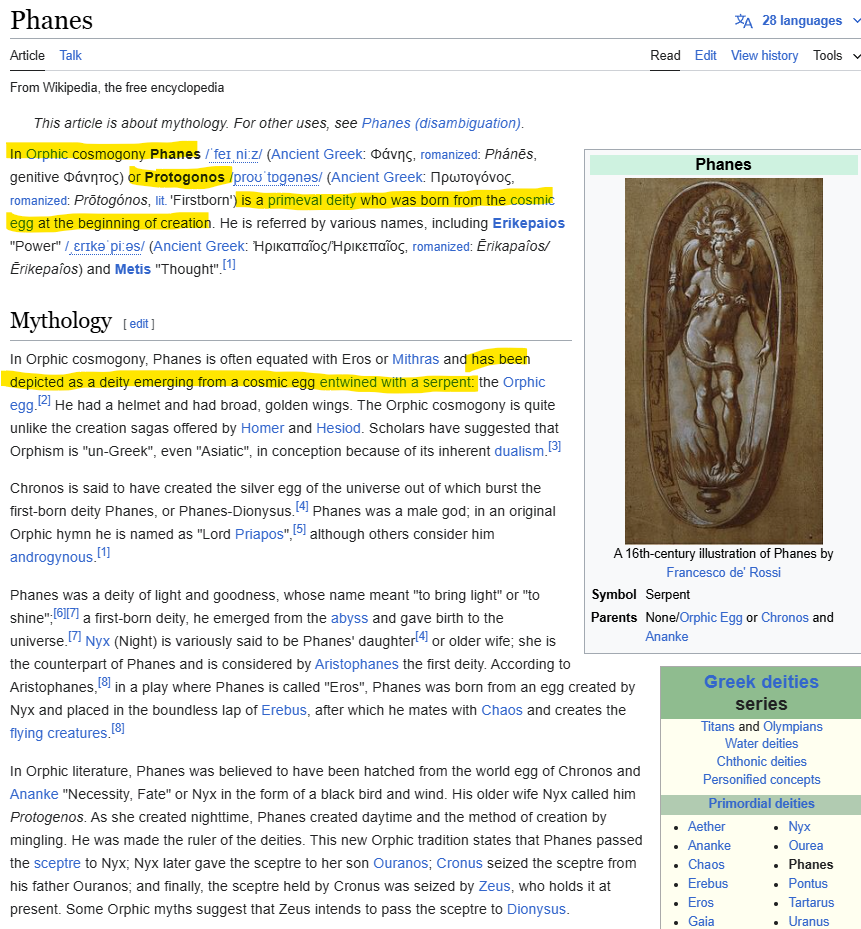This screenshot has width=861, height=929.
Task: Click the Protogonos pronunciation IPA link
Action: click(277, 177)
